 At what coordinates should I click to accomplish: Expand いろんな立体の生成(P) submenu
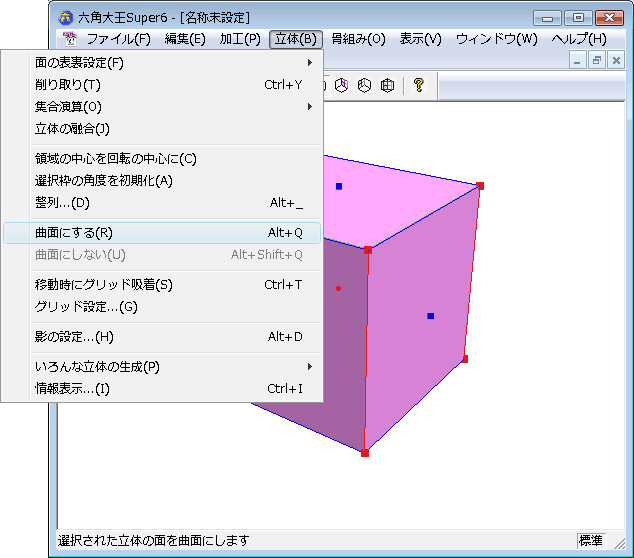[x=162, y=367]
